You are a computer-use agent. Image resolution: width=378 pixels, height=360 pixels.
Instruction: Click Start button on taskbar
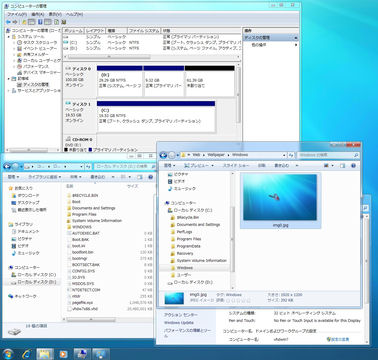[7, 354]
